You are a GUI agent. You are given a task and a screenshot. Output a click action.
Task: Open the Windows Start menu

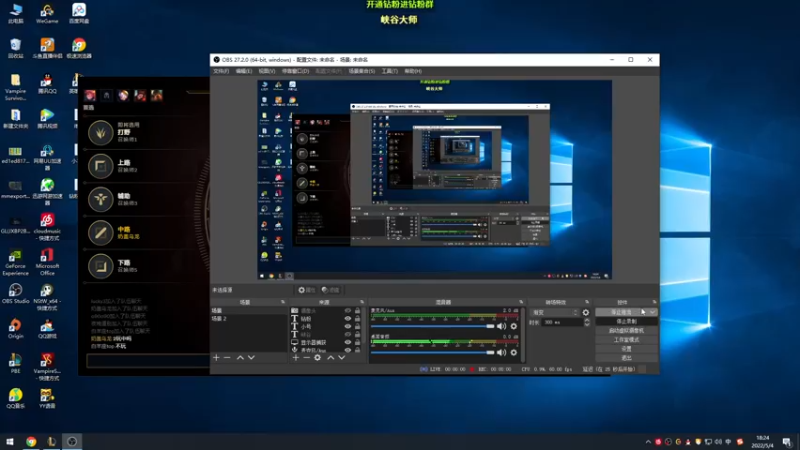tap(10, 442)
